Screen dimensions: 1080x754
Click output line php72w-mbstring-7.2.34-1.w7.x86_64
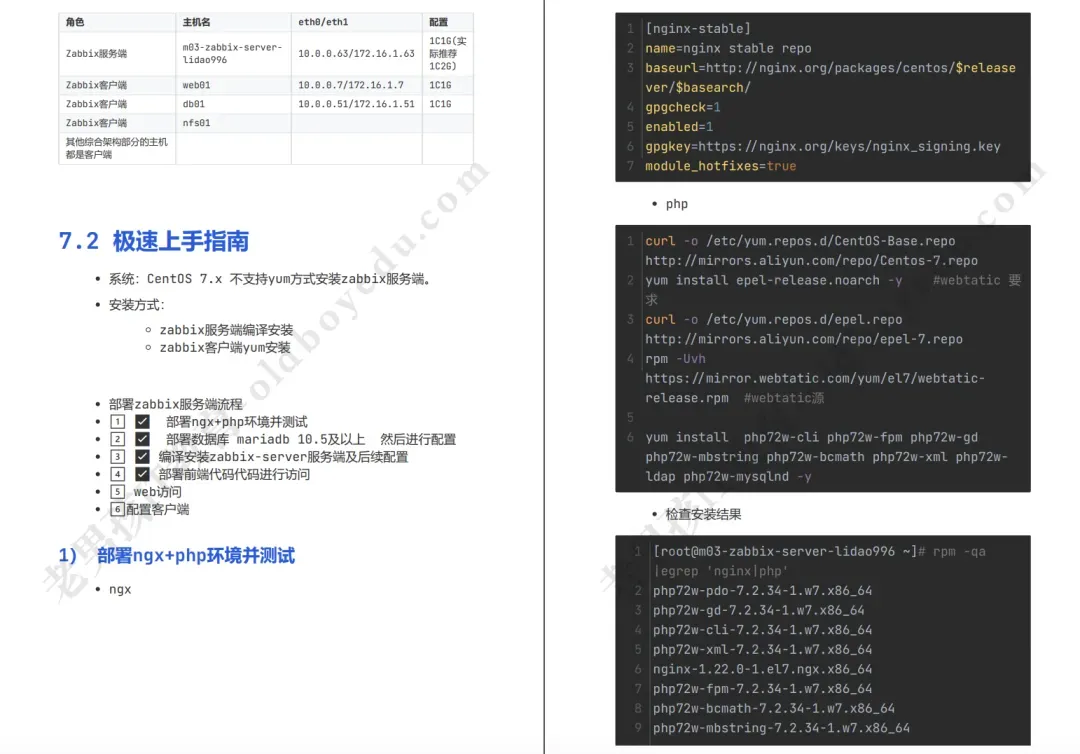[x=781, y=728]
